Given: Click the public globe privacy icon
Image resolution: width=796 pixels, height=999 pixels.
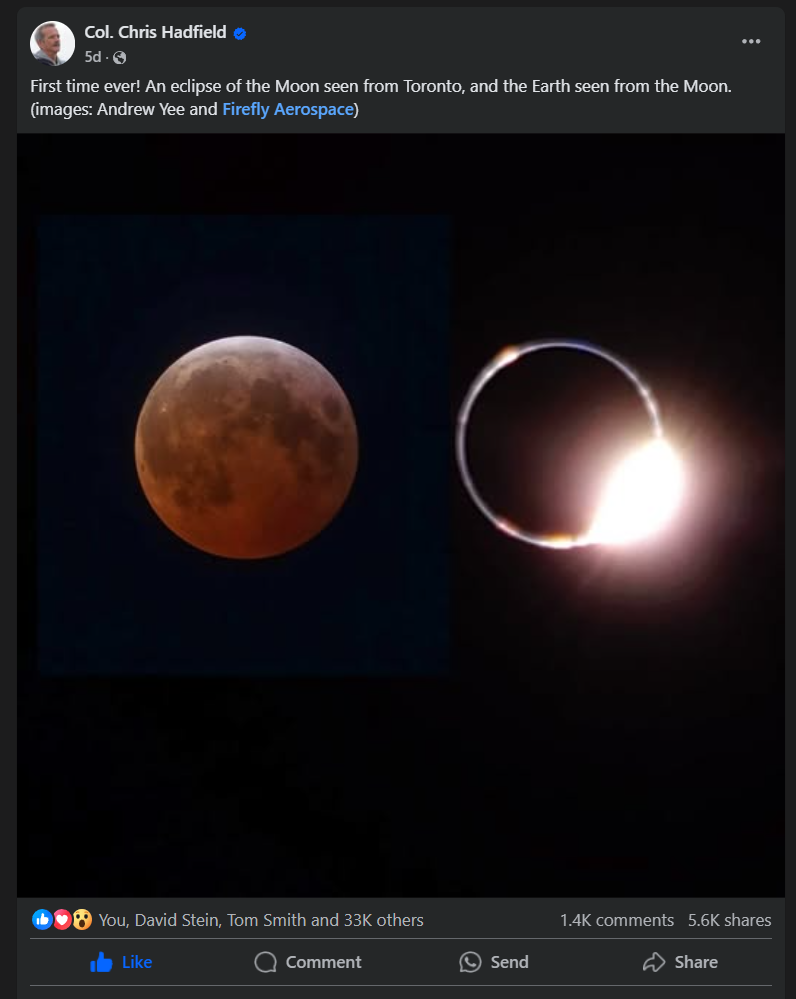Looking at the screenshot, I should [x=119, y=58].
